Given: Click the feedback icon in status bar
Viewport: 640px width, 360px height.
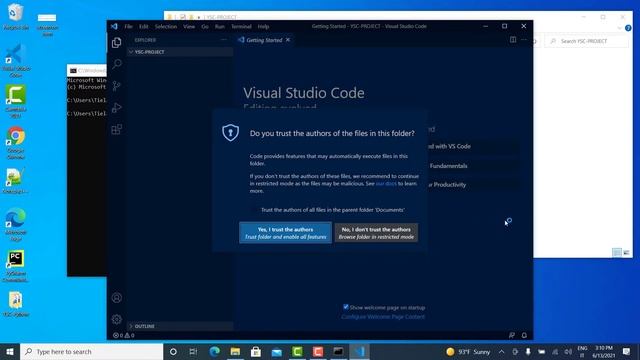Looking at the screenshot, I should 512,335.
